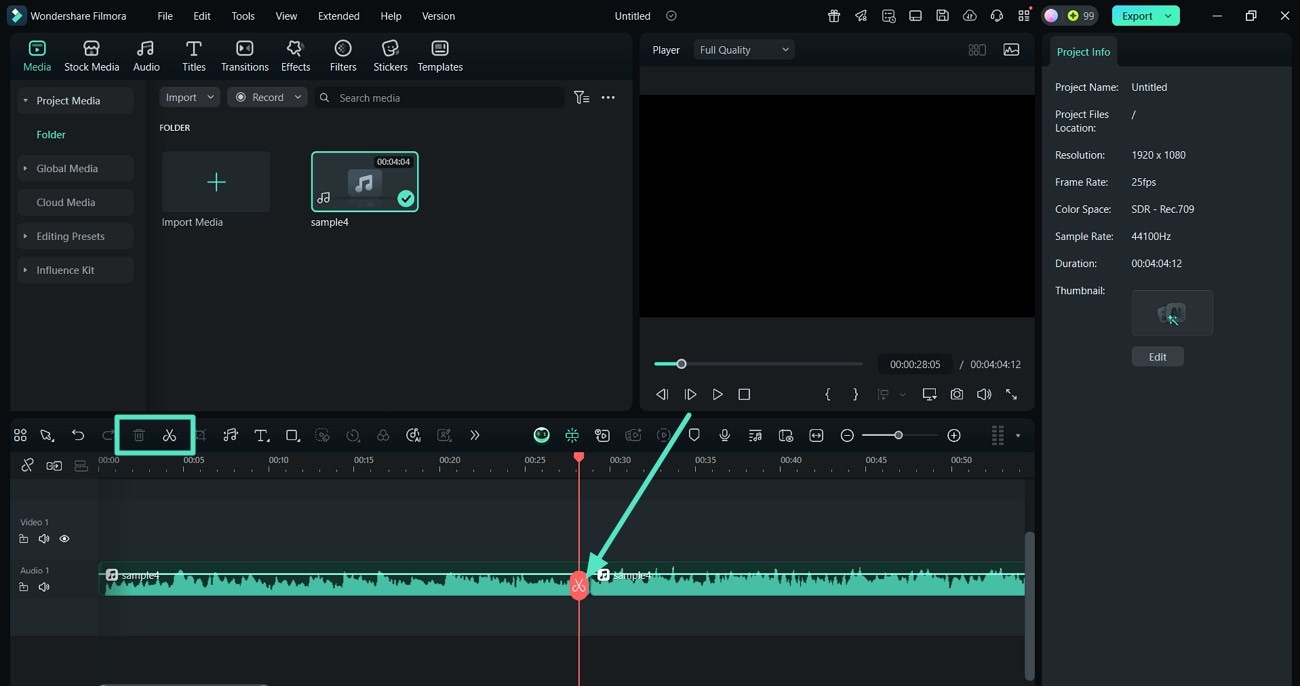The image size is (1300, 686).
Task: Click the AI audio tool icon
Action: 413,435
